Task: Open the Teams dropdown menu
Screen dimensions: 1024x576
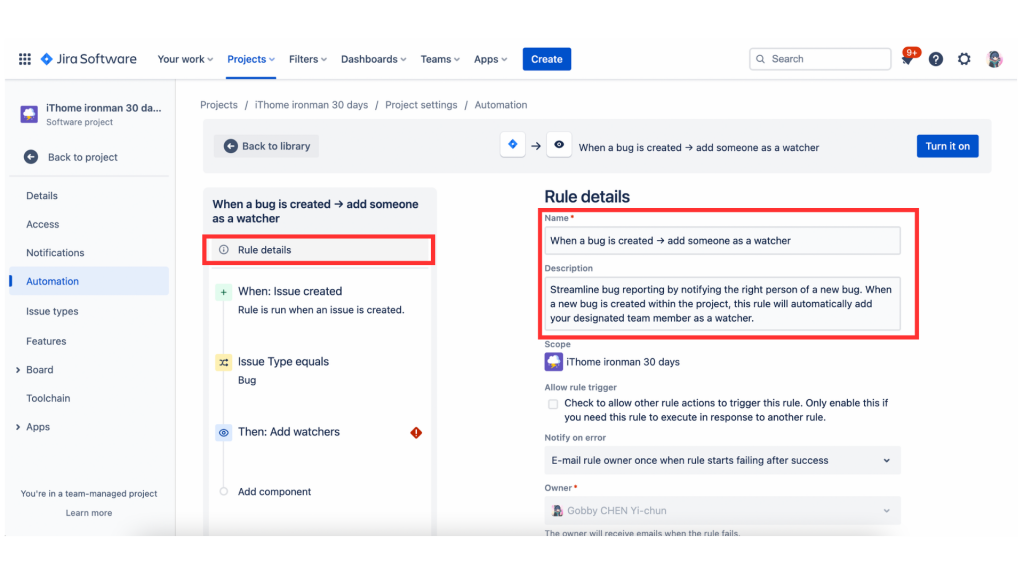Action: pyautogui.click(x=440, y=59)
